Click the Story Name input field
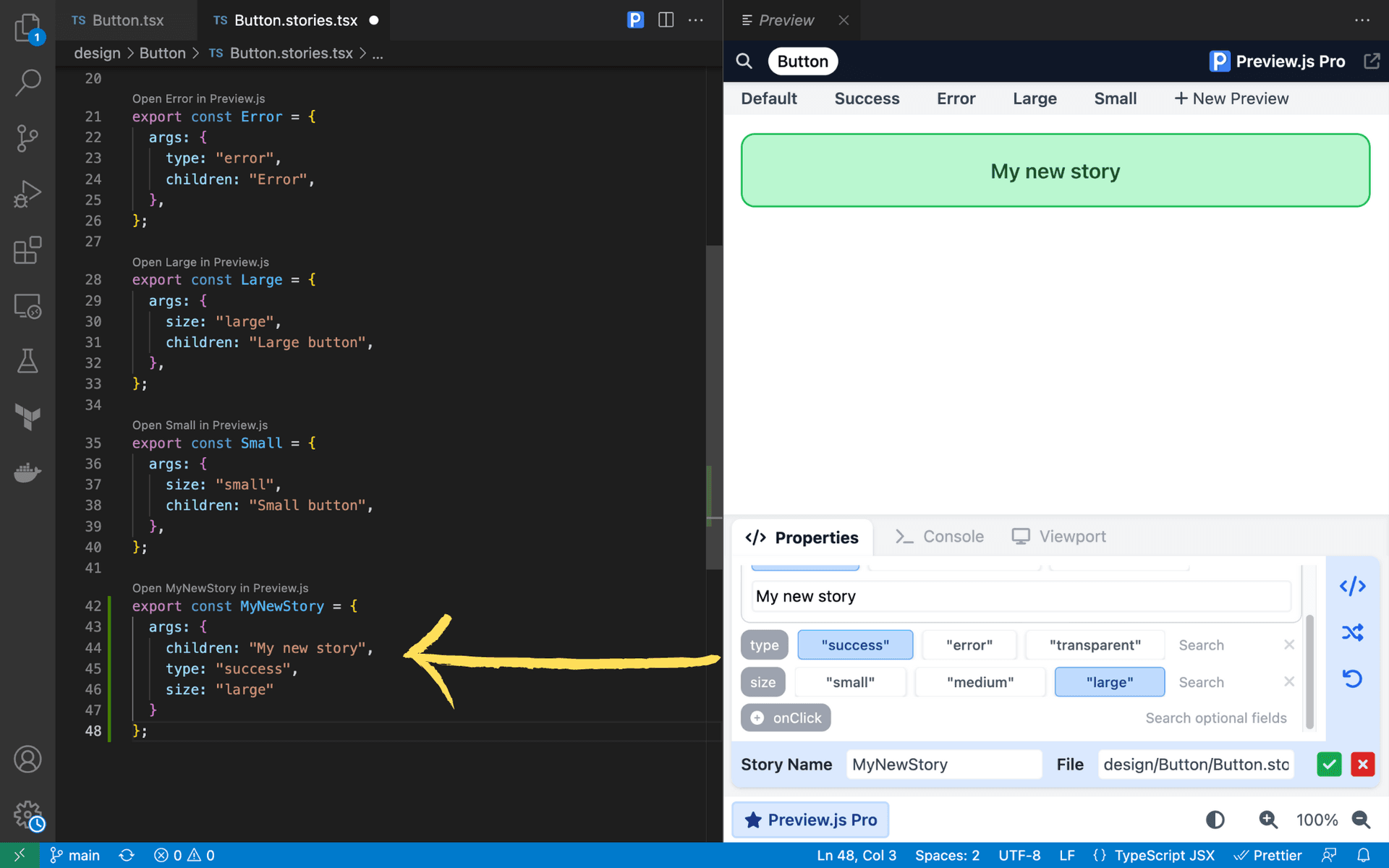The height and width of the screenshot is (868, 1389). [940, 764]
